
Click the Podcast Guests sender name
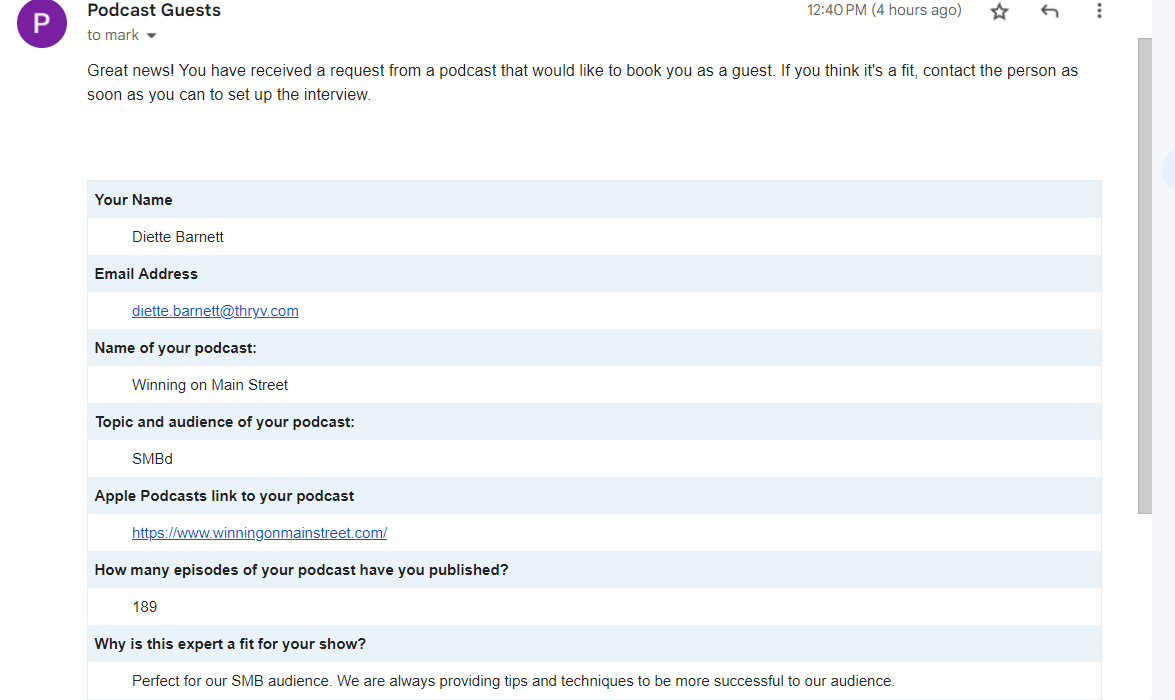click(x=154, y=11)
